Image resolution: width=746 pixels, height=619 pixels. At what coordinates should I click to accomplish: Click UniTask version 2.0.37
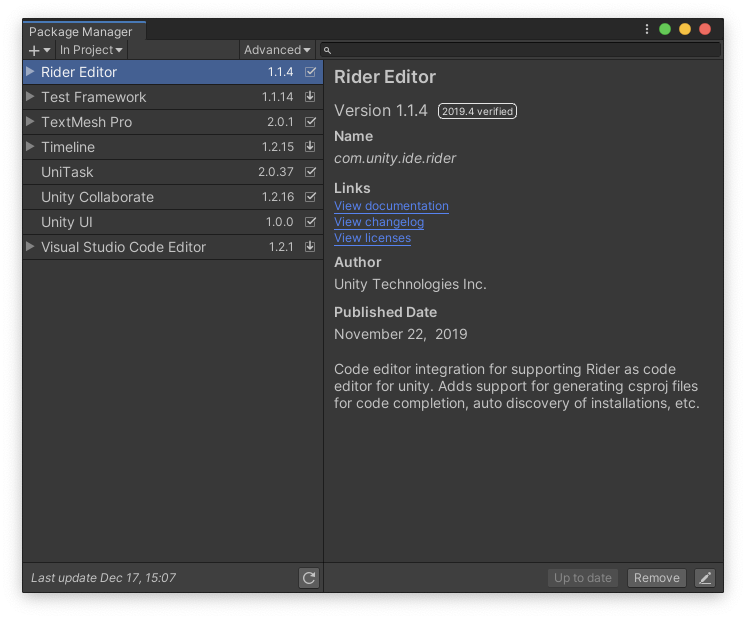pos(276,172)
